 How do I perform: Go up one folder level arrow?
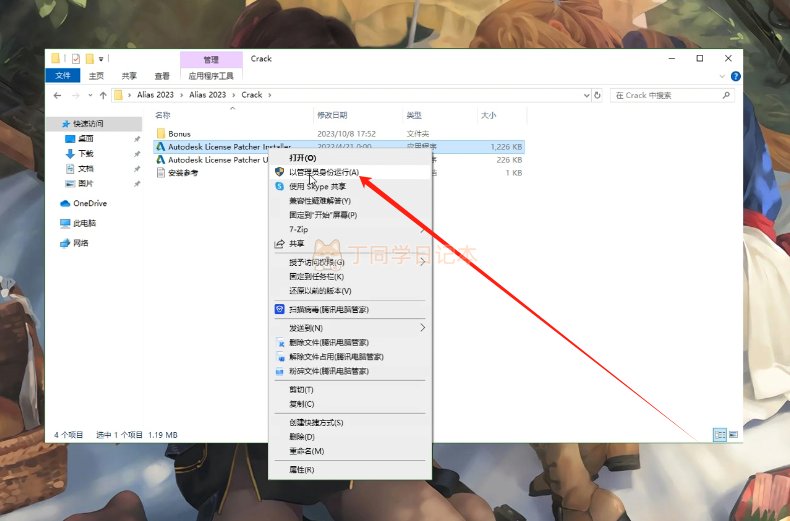[x=103, y=95]
